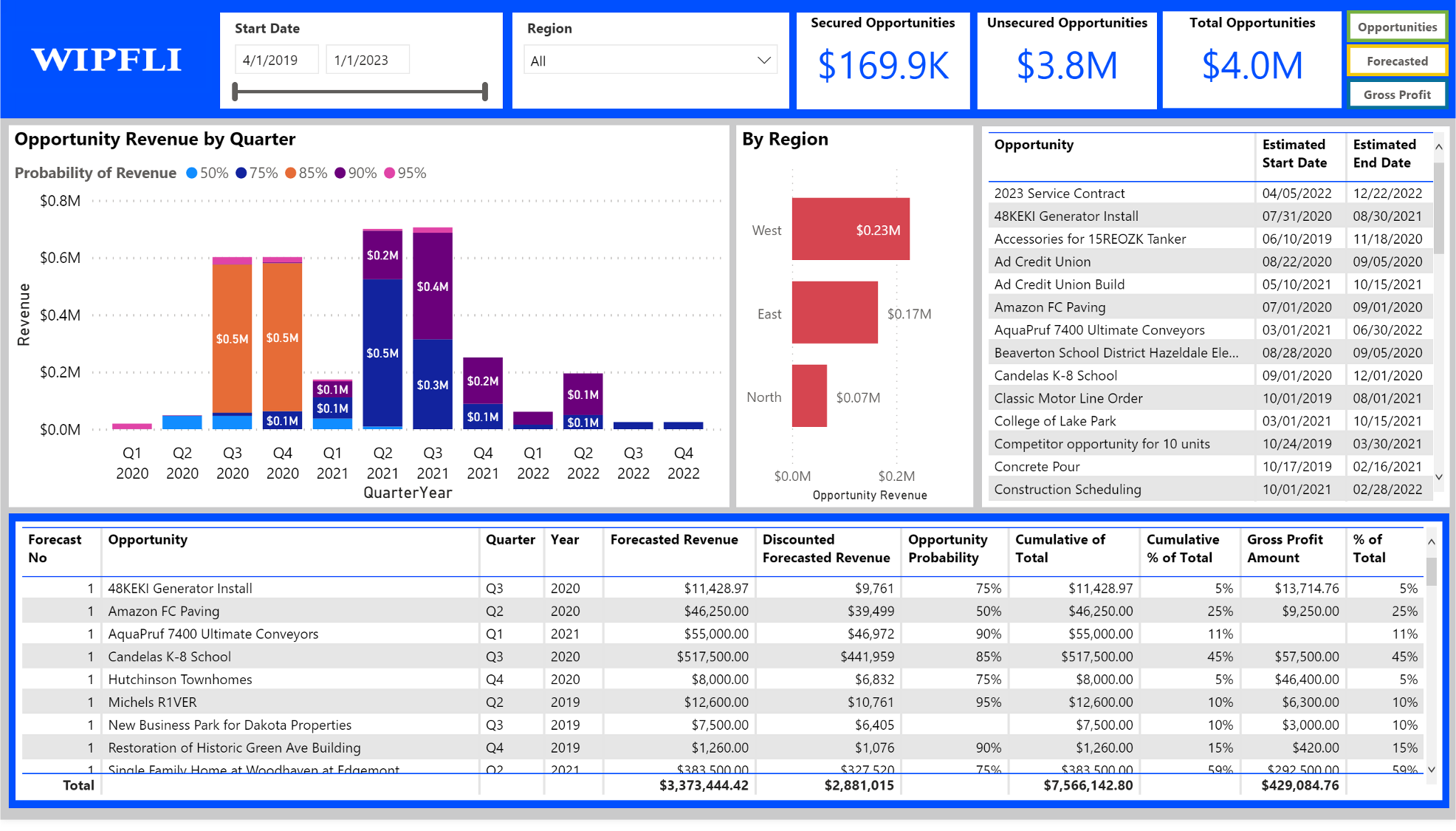Open the Gross Profit page
The width and height of the screenshot is (1456, 831).
[x=1397, y=95]
